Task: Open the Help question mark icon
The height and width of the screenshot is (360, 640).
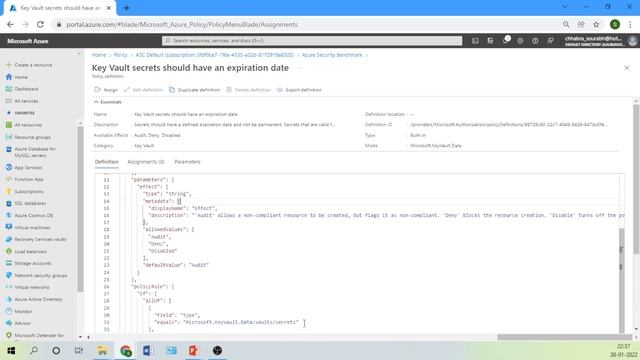Action: click(535, 41)
